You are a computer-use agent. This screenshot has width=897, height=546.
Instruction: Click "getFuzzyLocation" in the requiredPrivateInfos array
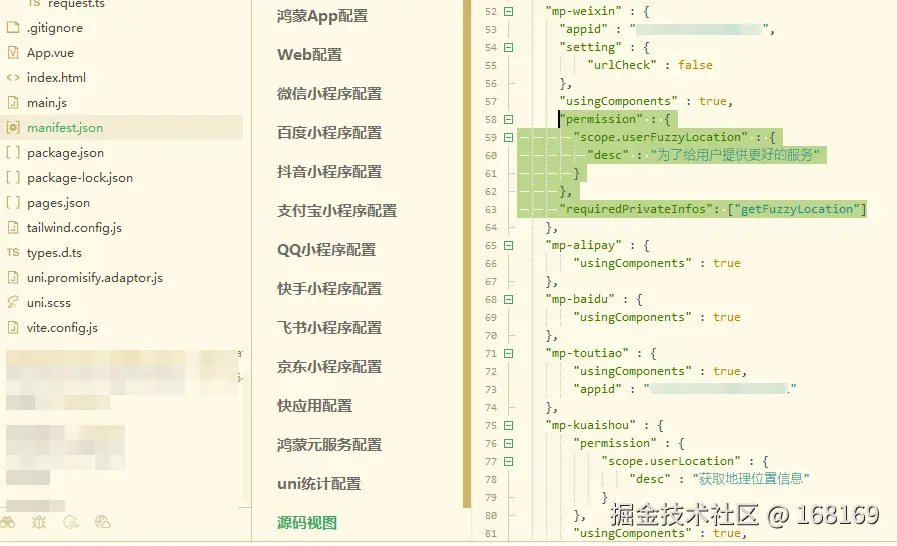(x=796, y=209)
